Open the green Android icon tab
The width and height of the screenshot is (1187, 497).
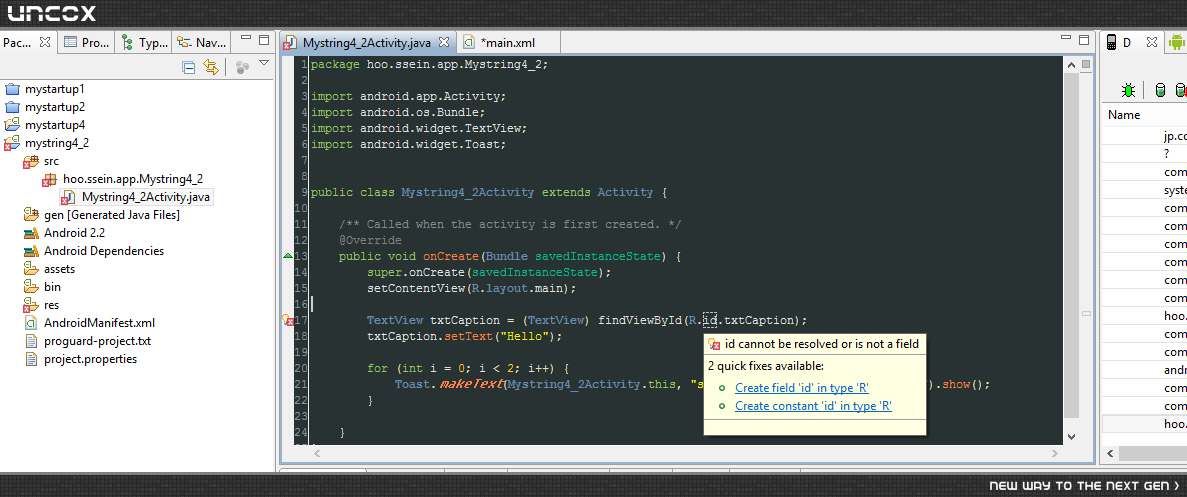click(1176, 42)
